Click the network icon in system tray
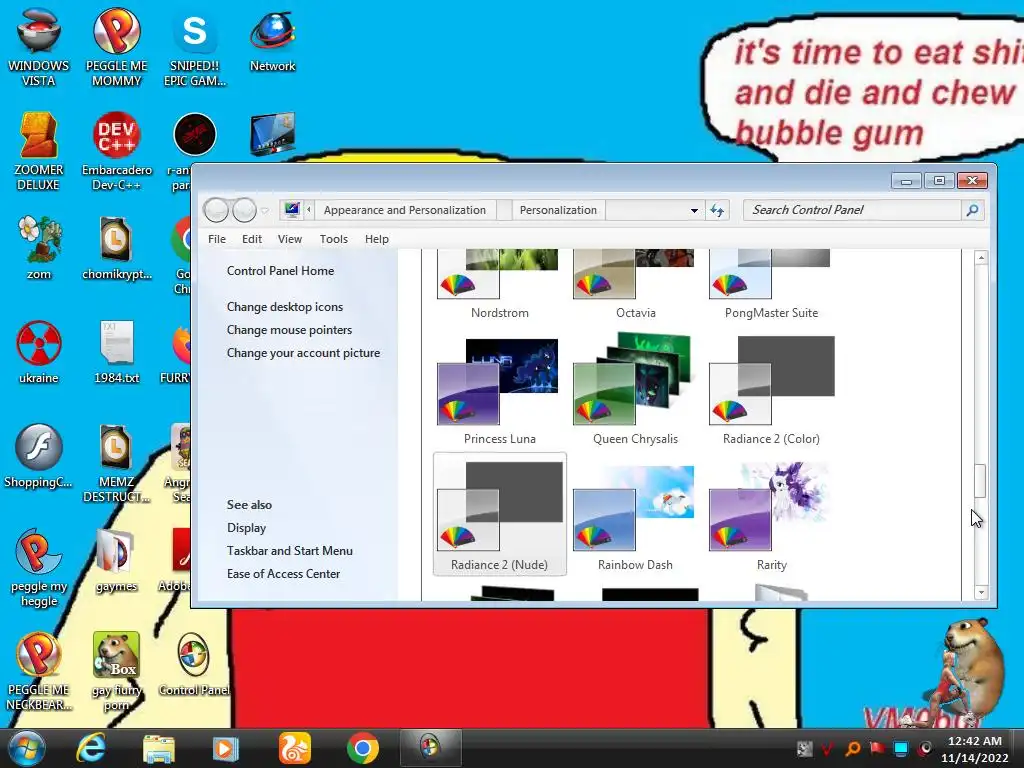Viewport: 1024px width, 768px height. (901, 748)
